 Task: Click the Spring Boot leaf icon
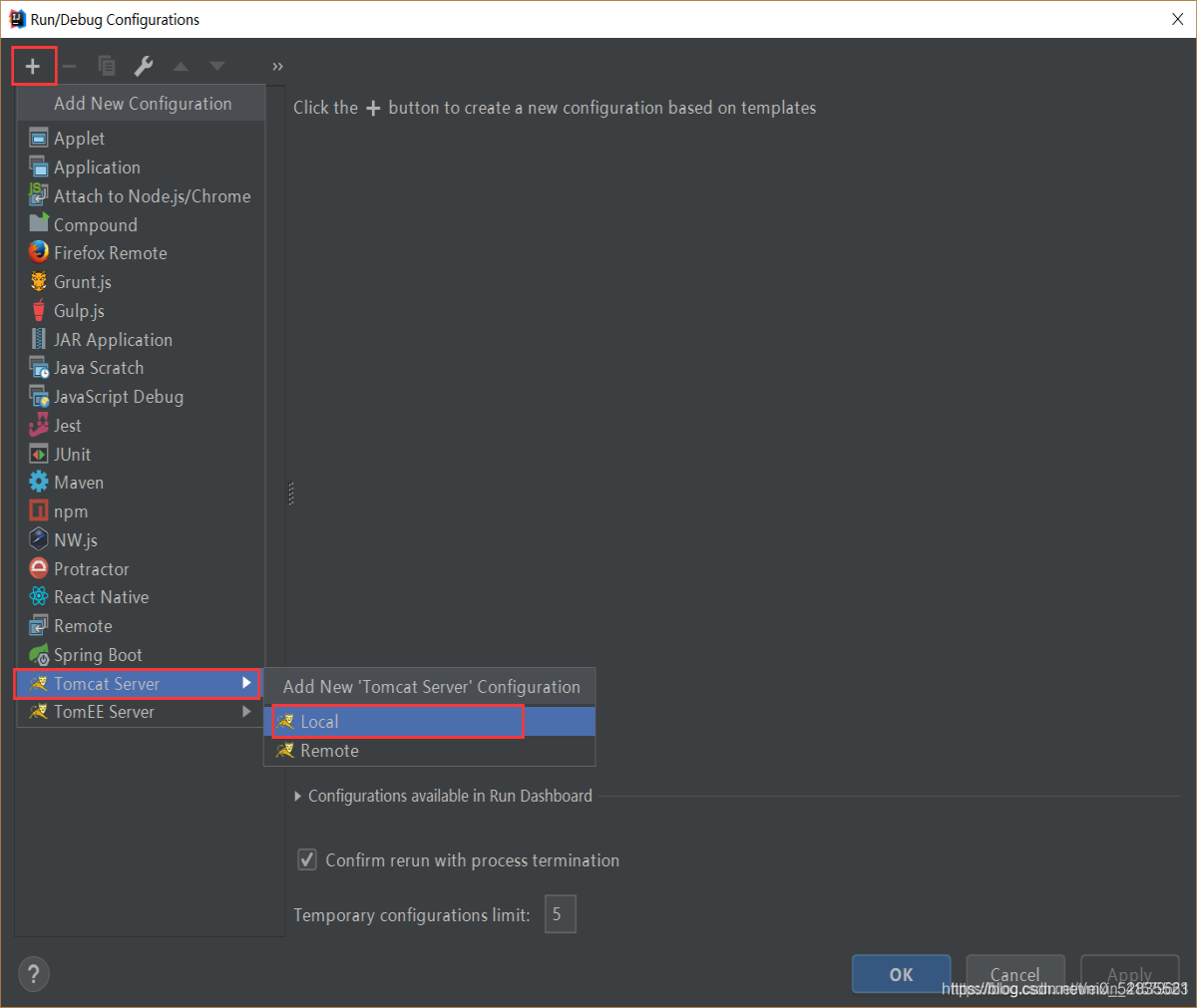[39, 655]
